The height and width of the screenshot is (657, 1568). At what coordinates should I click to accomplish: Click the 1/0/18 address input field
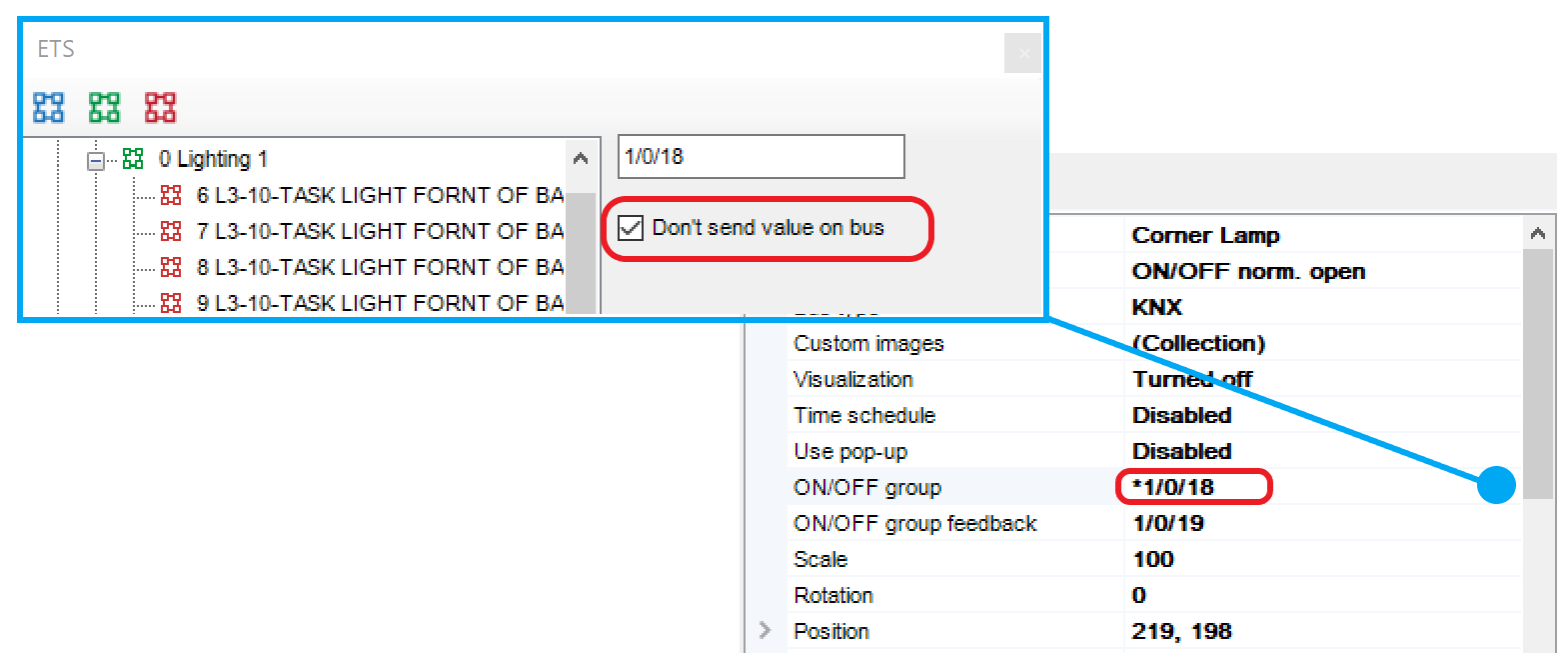pos(760,157)
